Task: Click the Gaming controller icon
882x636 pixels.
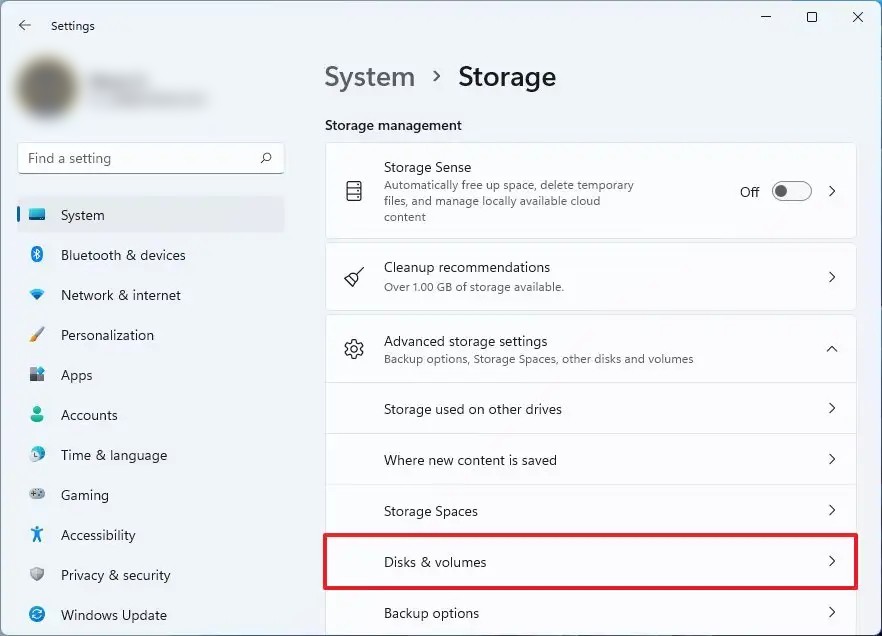Action: click(x=37, y=494)
